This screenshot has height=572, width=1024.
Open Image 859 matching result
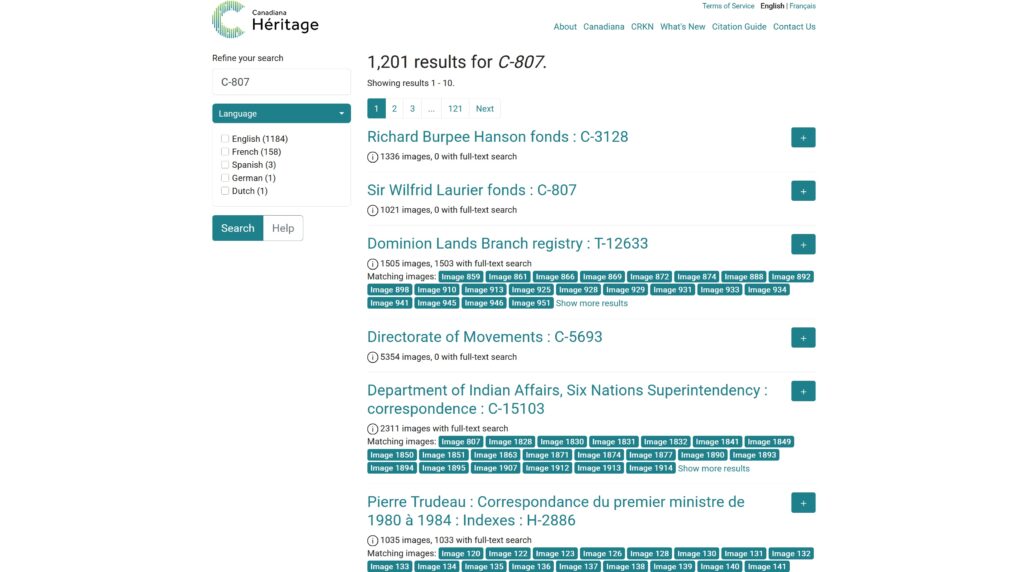pyautogui.click(x=460, y=277)
